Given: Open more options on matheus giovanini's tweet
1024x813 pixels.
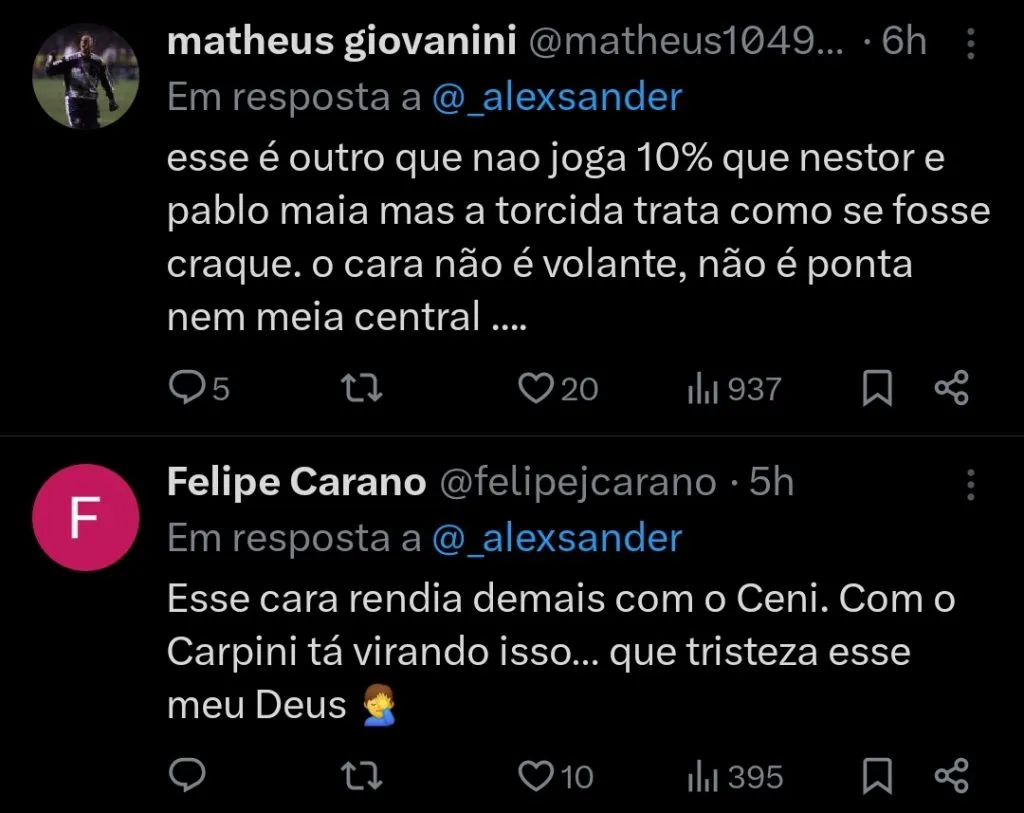Looking at the screenshot, I should click(971, 45).
